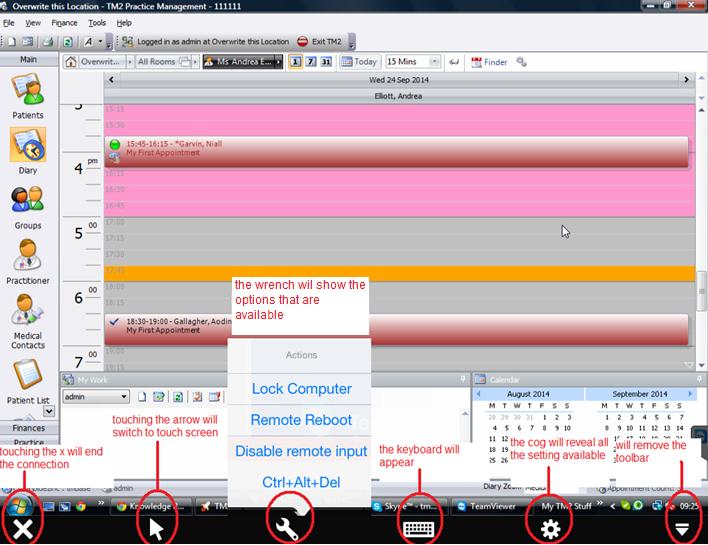Image resolution: width=708 pixels, height=545 pixels.
Task: Click the home location icon
Action: click(70, 62)
